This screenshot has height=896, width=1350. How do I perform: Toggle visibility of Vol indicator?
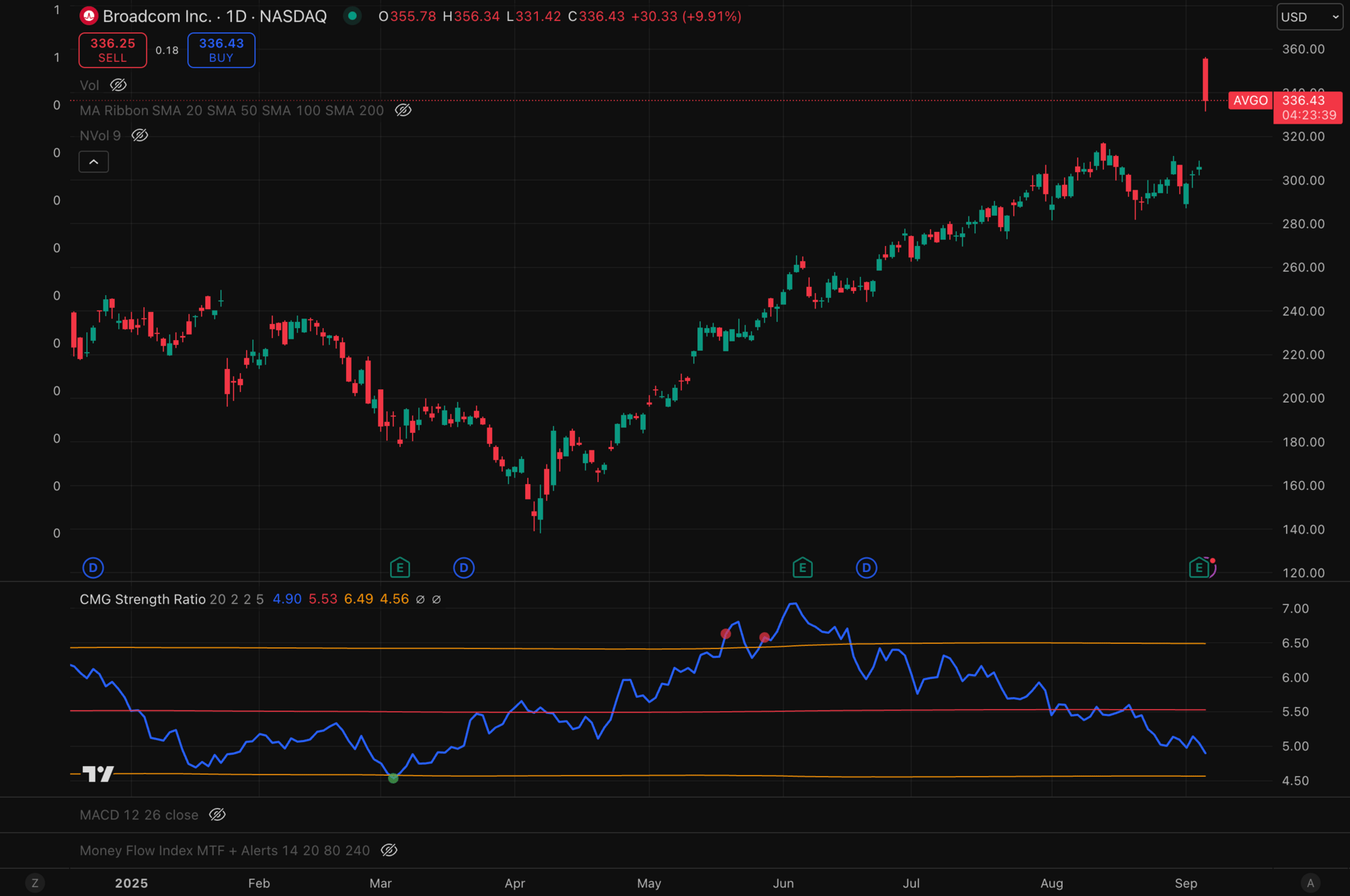118,85
